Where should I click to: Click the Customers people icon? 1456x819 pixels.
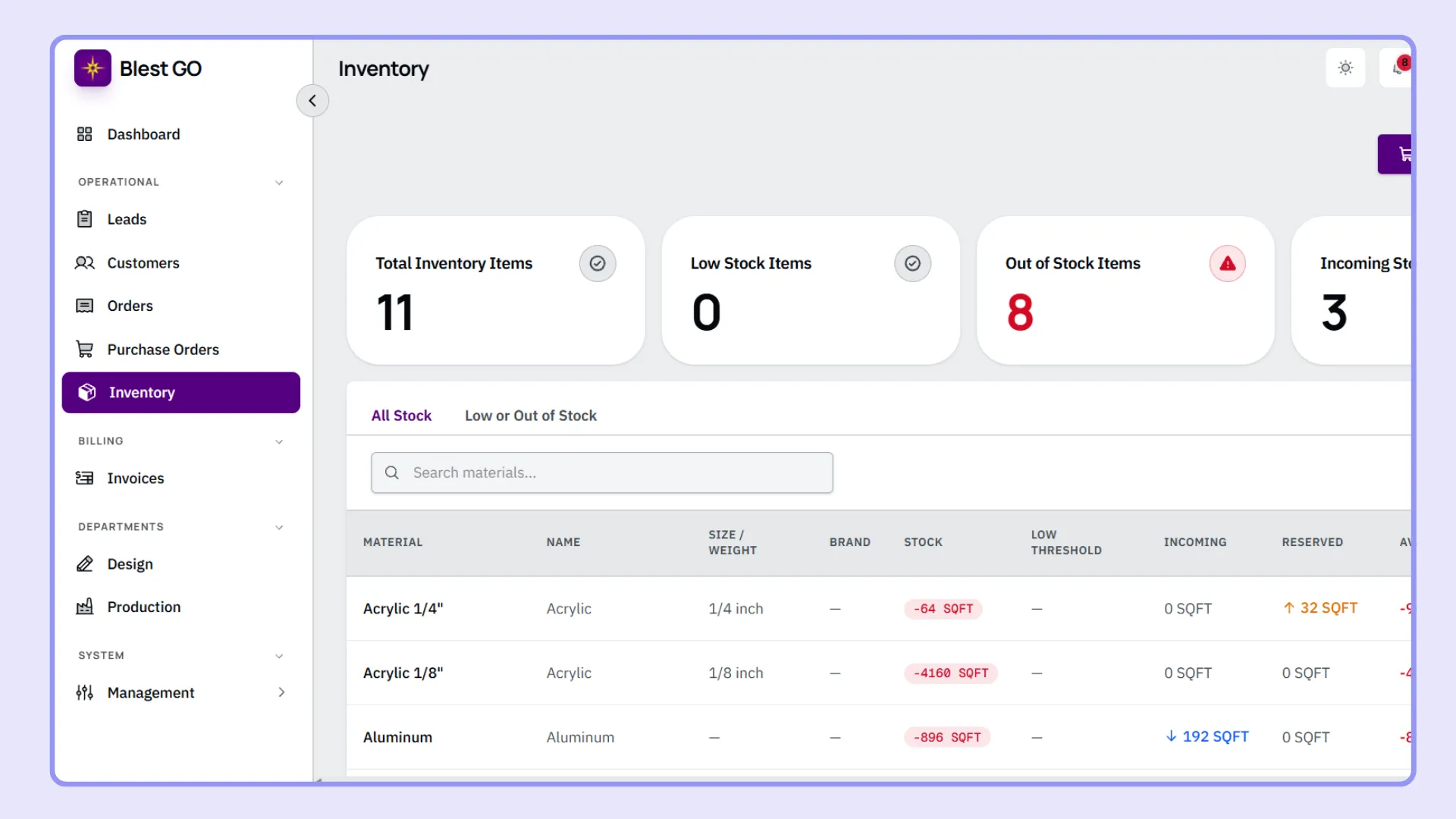click(x=84, y=263)
